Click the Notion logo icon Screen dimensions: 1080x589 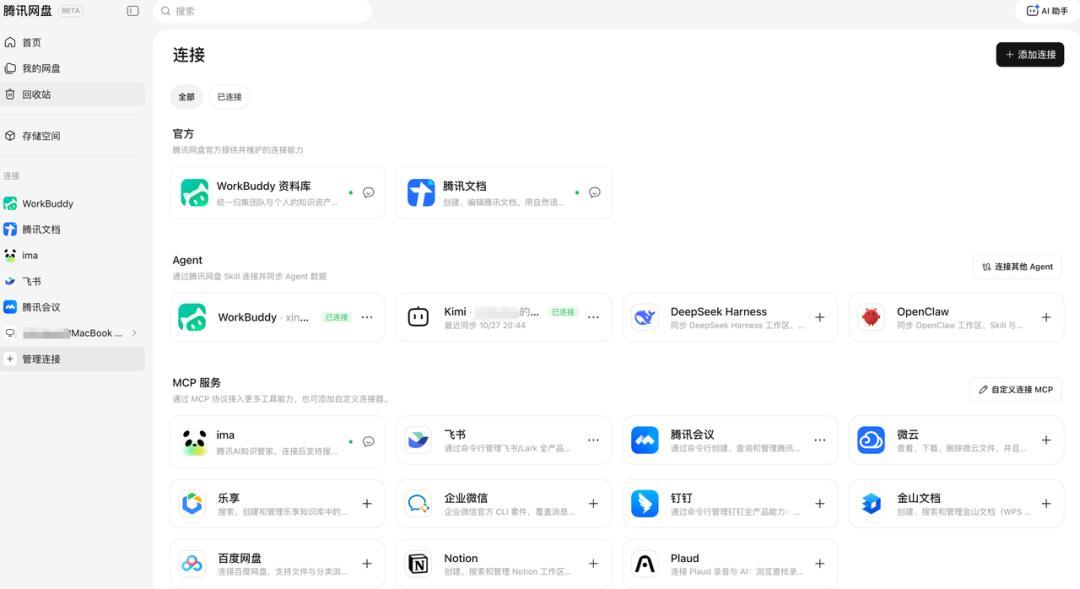pyautogui.click(x=418, y=564)
